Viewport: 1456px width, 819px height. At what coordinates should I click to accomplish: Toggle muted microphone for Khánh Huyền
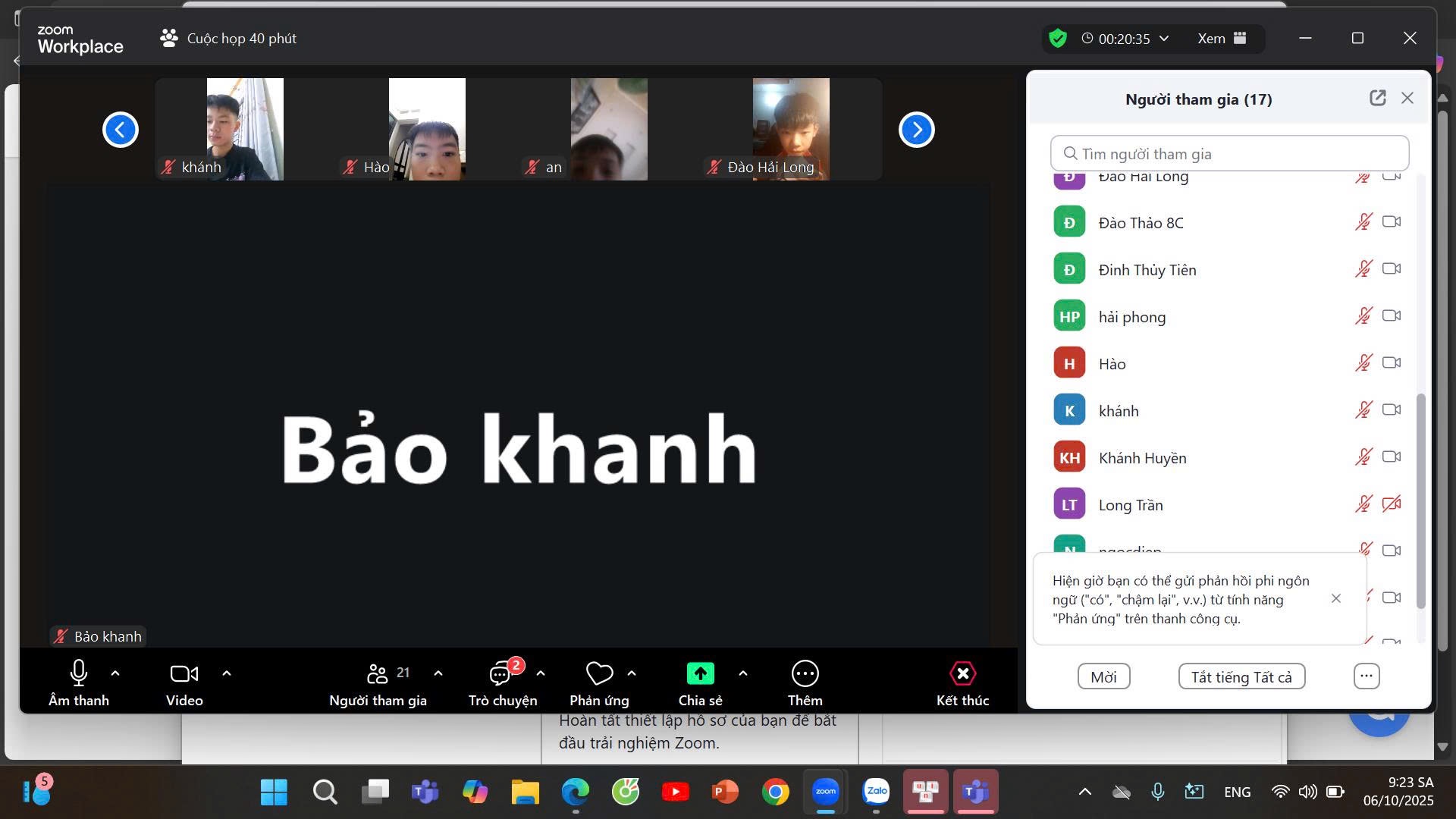click(1363, 457)
